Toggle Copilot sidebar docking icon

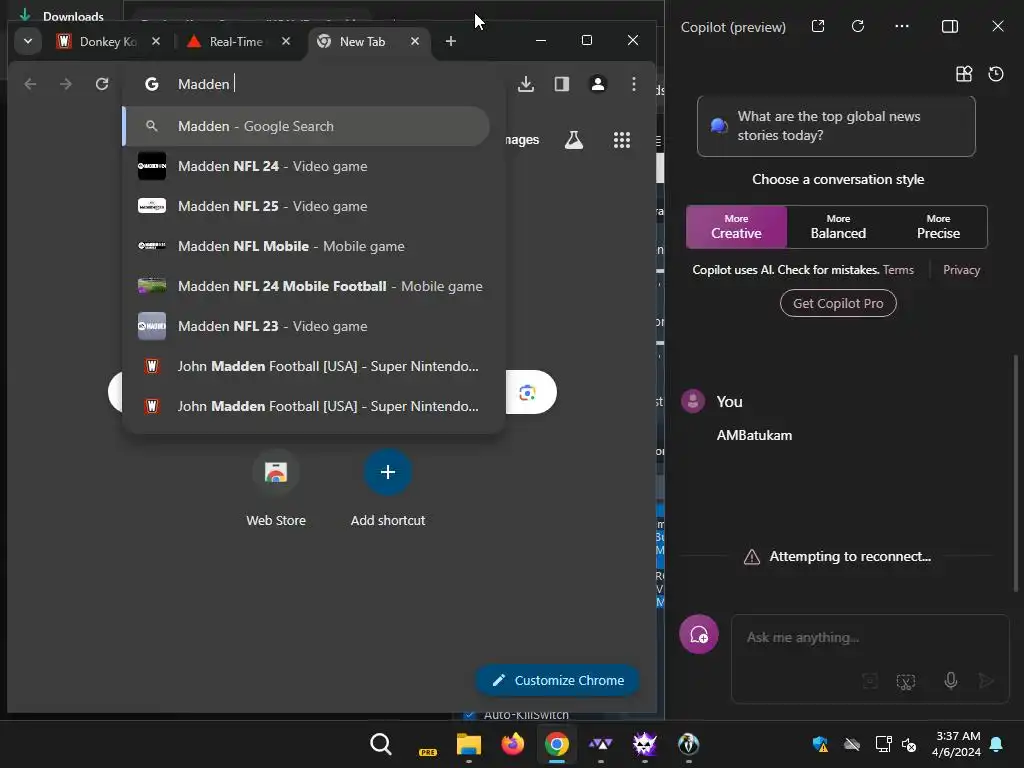[950, 26]
